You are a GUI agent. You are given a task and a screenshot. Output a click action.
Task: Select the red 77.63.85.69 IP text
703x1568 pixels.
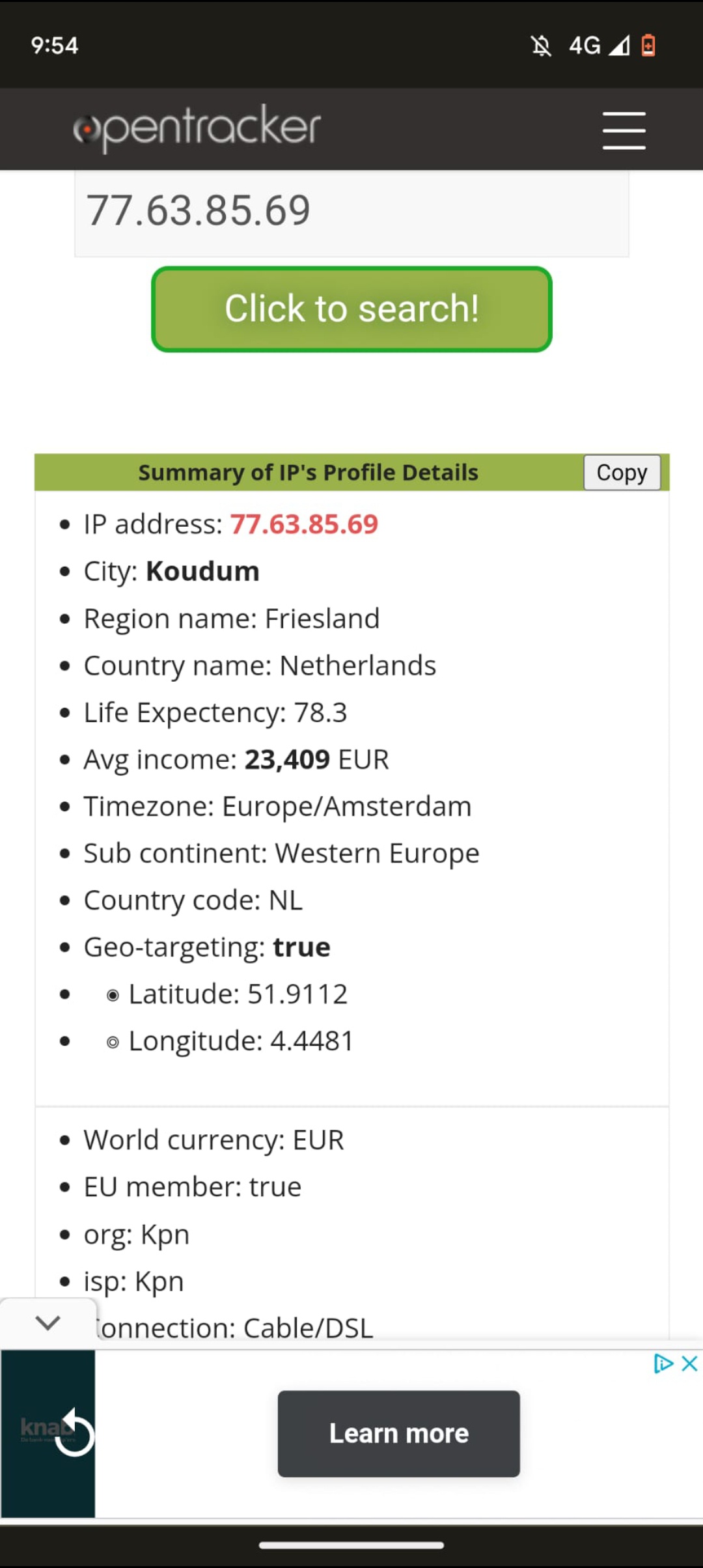coord(304,524)
